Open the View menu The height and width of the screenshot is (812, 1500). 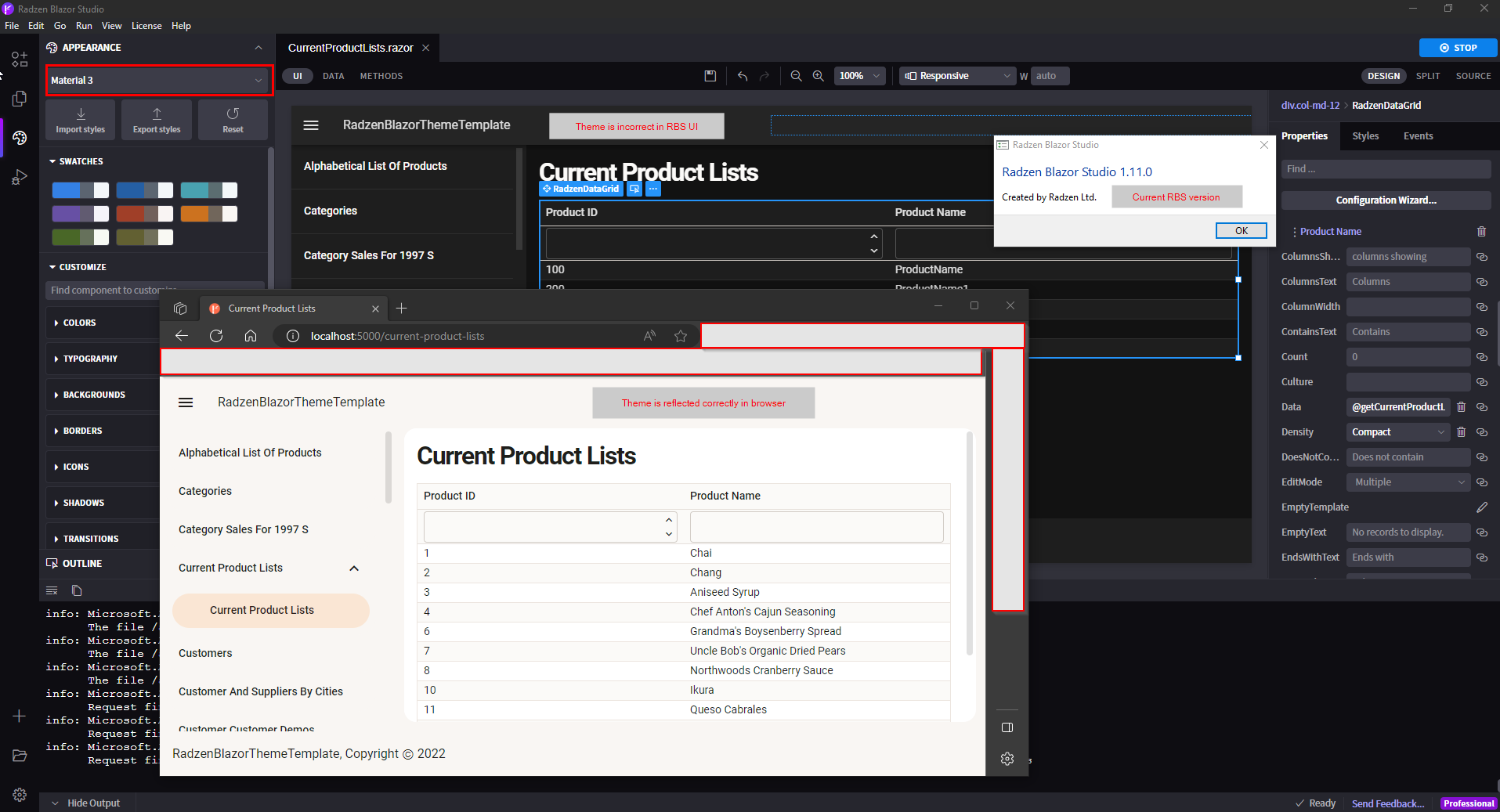[111, 25]
